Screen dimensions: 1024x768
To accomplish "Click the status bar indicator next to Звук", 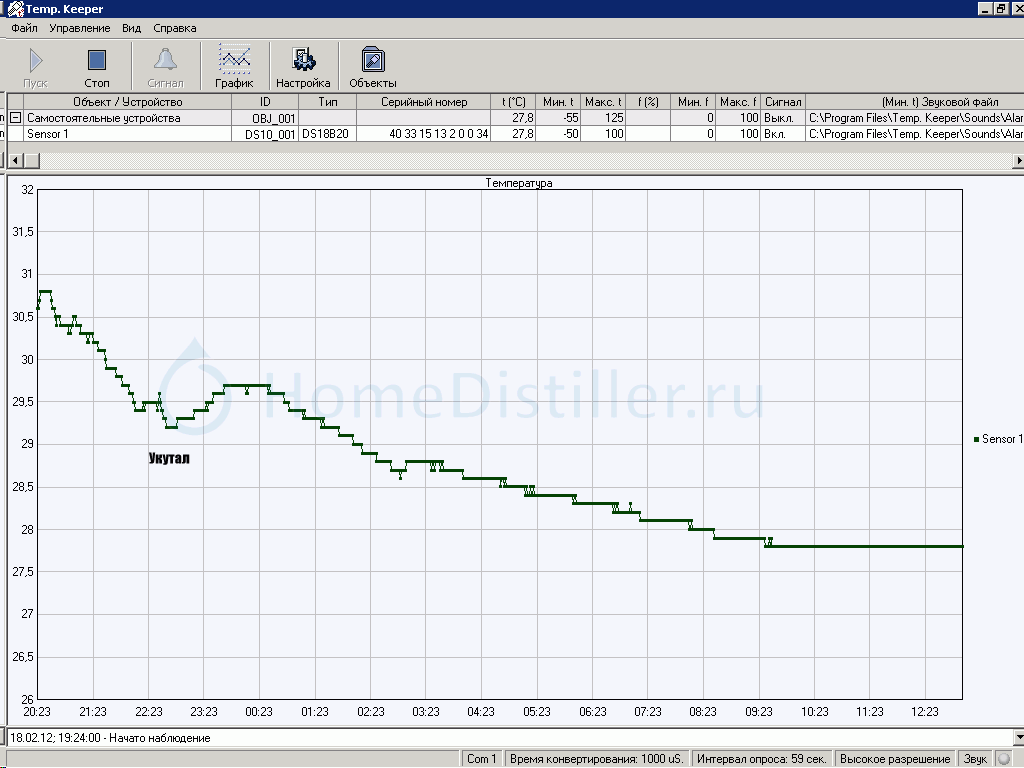I will [x=1004, y=758].
